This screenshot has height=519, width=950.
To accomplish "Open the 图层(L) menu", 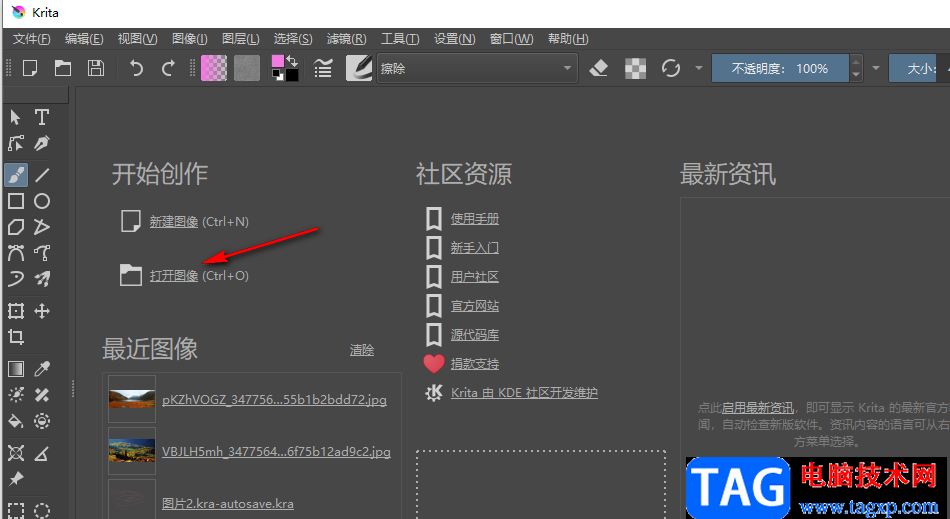I will 241,39.
